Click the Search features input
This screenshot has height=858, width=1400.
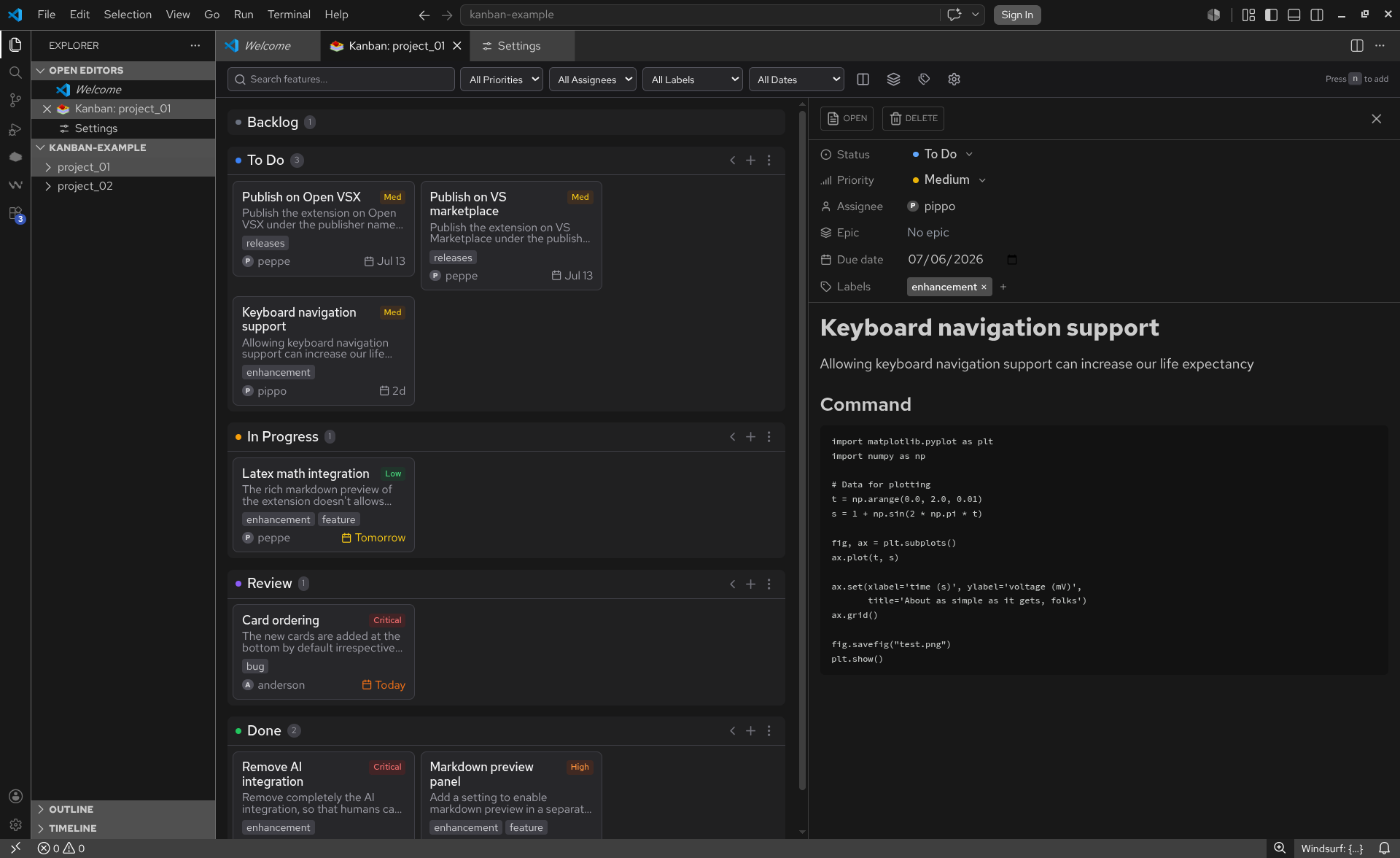pyautogui.click(x=341, y=80)
